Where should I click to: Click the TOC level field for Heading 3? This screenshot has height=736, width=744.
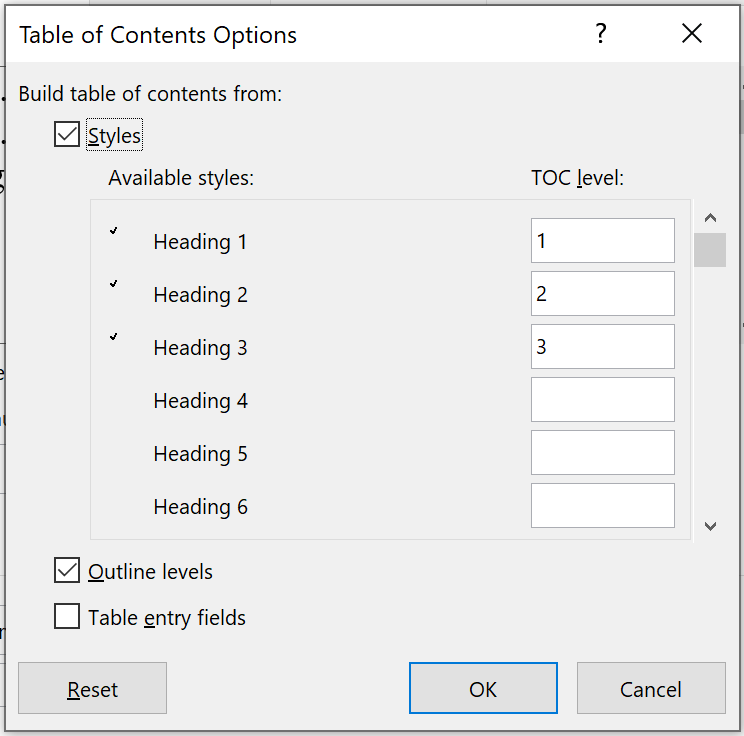(x=603, y=347)
